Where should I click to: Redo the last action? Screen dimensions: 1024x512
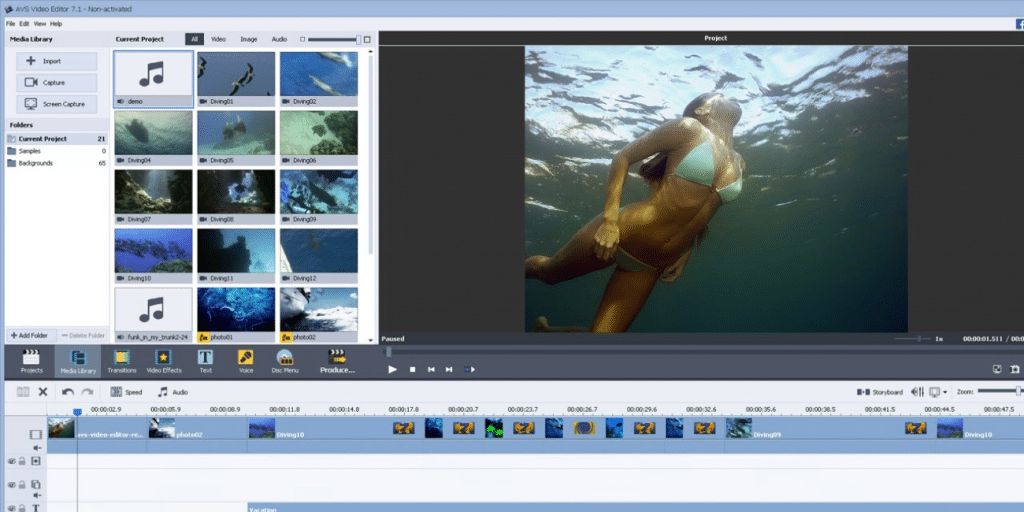(x=87, y=392)
